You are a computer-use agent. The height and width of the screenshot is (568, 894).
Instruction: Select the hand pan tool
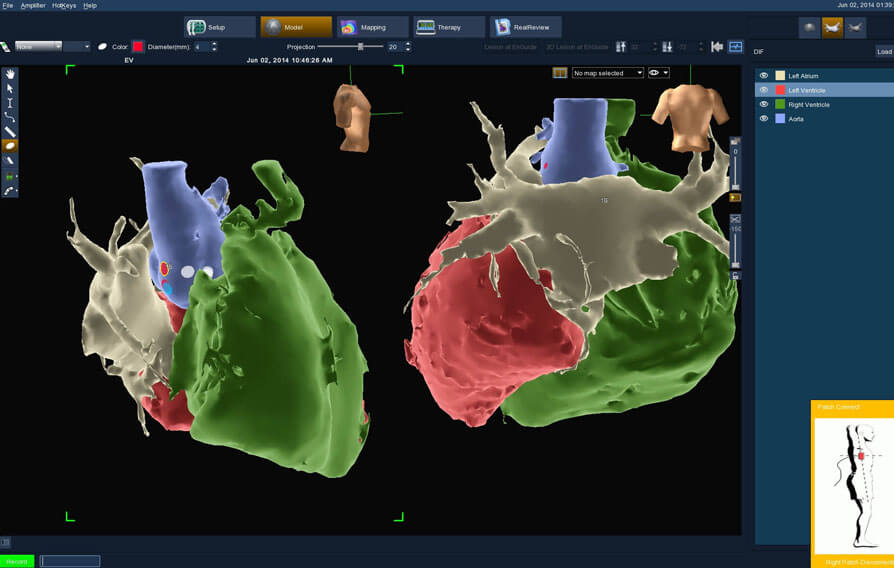coord(10,74)
